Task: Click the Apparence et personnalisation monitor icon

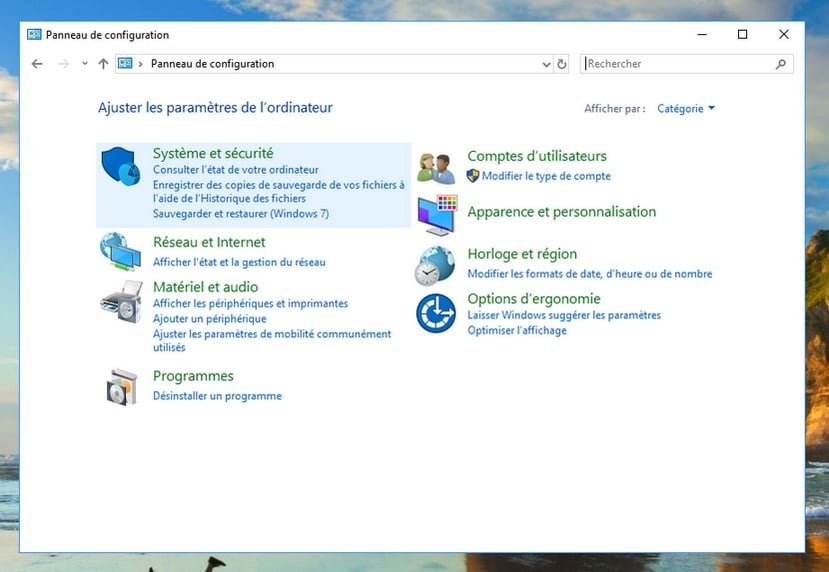Action: click(437, 215)
